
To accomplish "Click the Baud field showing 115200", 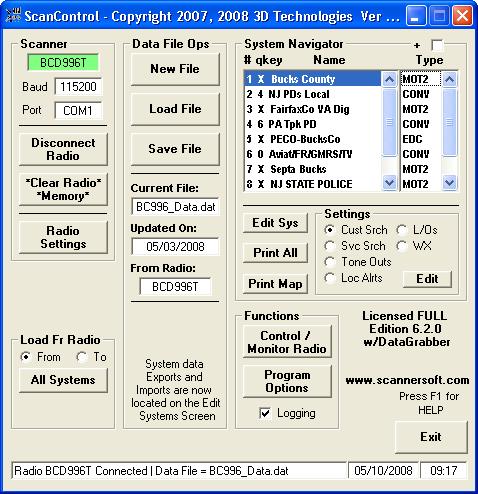I will (78, 87).
